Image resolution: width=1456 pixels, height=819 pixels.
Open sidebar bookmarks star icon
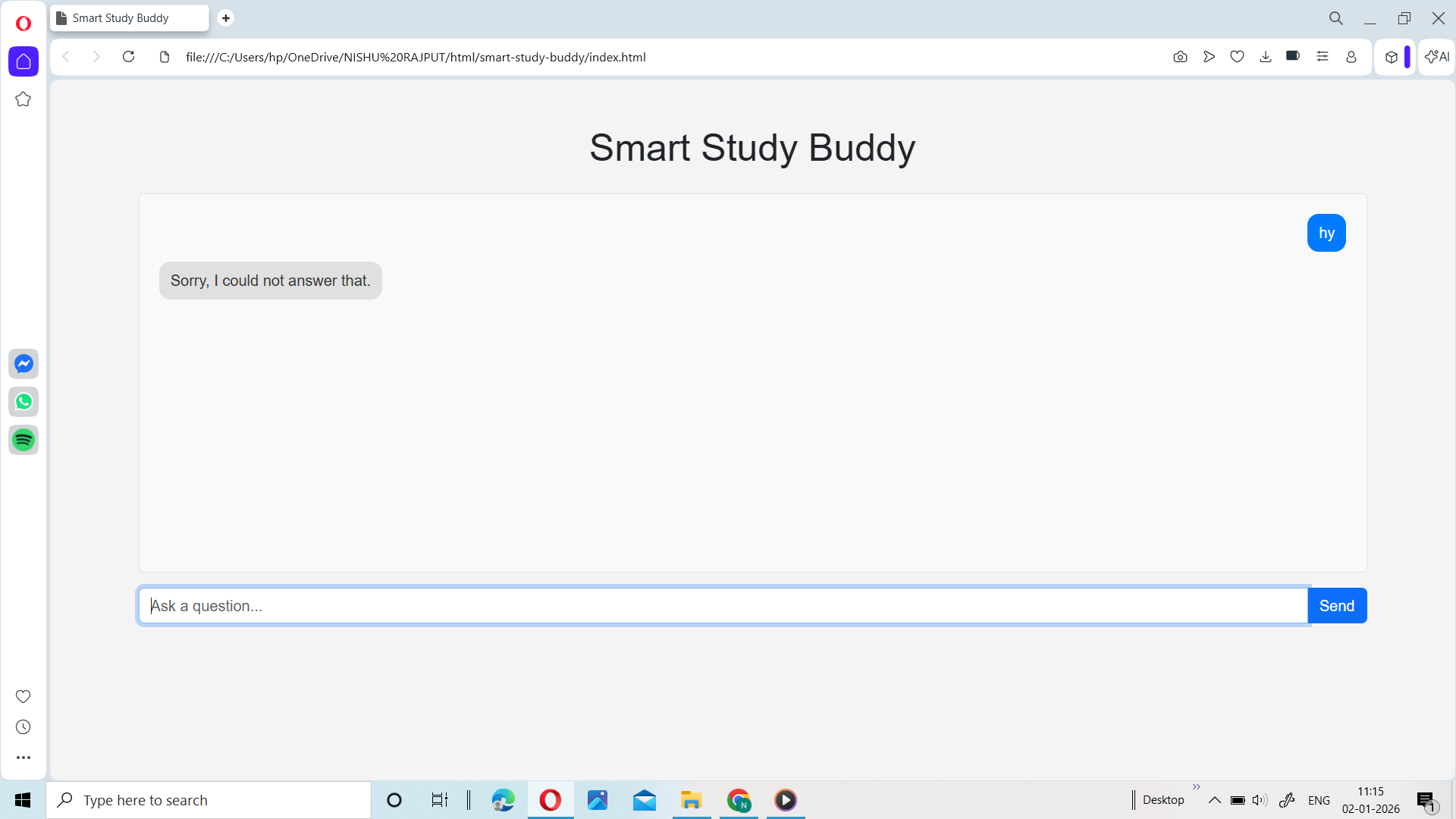[x=24, y=99]
